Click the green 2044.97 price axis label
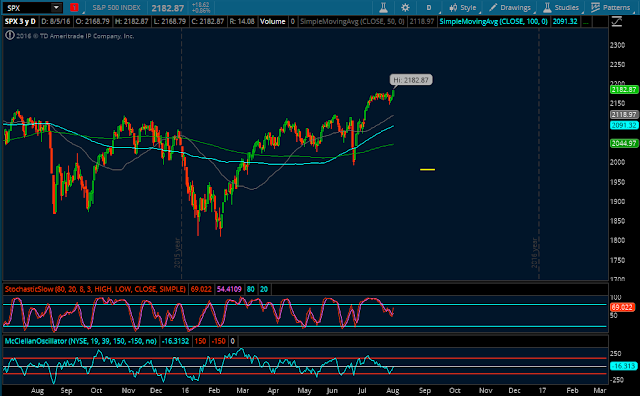The width and height of the screenshot is (640, 396). click(x=624, y=143)
